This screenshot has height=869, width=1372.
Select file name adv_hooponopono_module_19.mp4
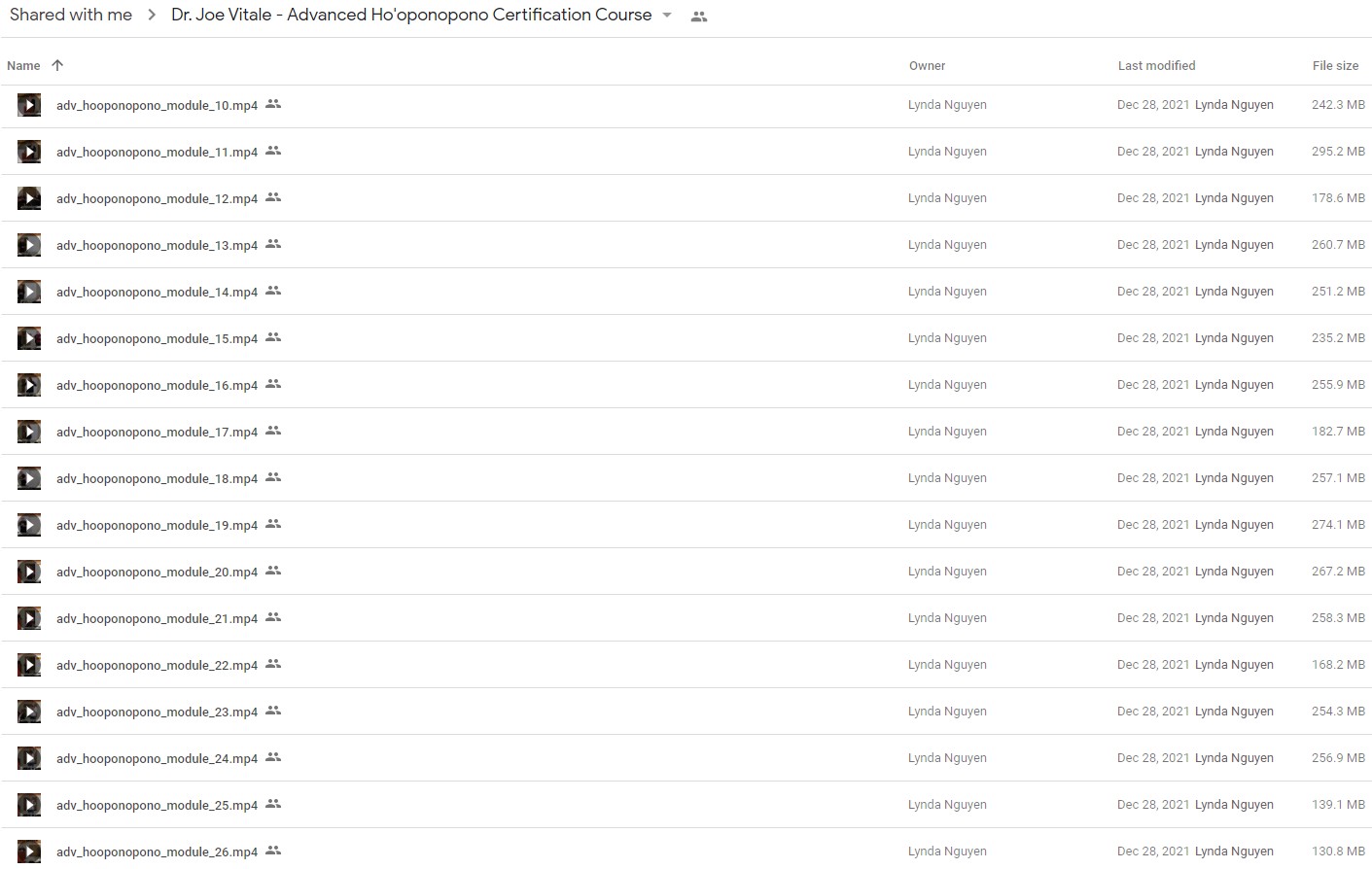pos(157,525)
